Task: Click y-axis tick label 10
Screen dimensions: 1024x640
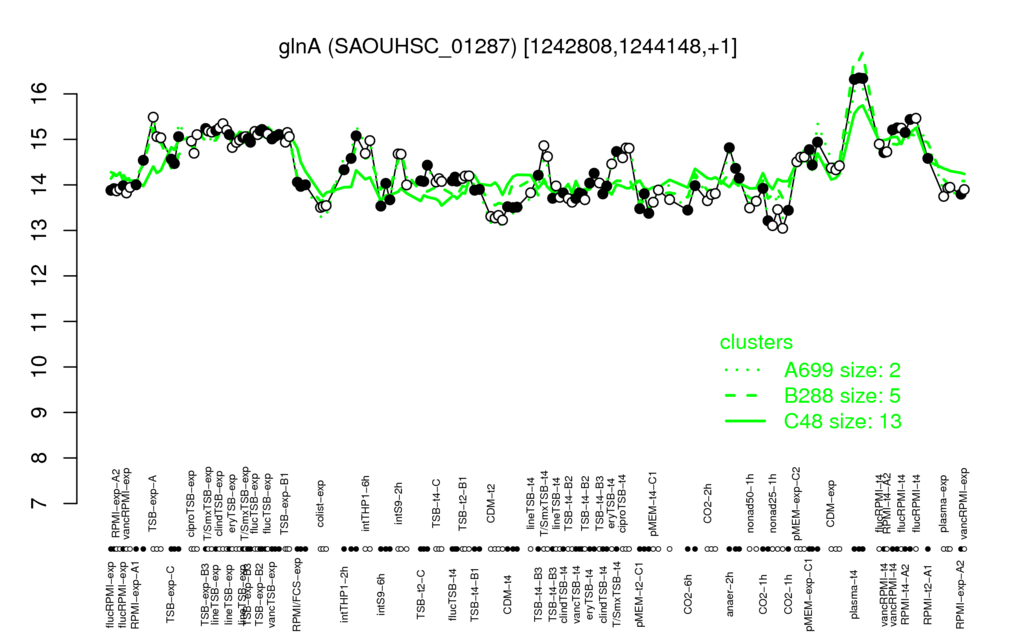Action: (x=39, y=367)
